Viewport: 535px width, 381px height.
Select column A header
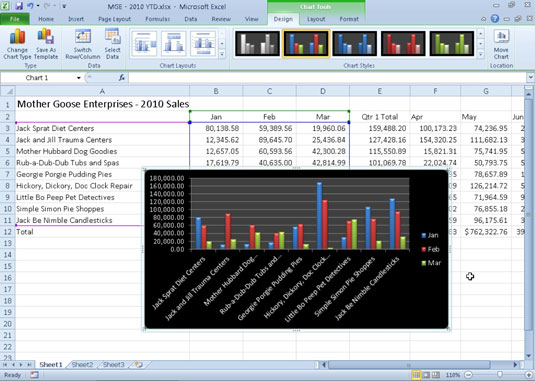coord(102,91)
